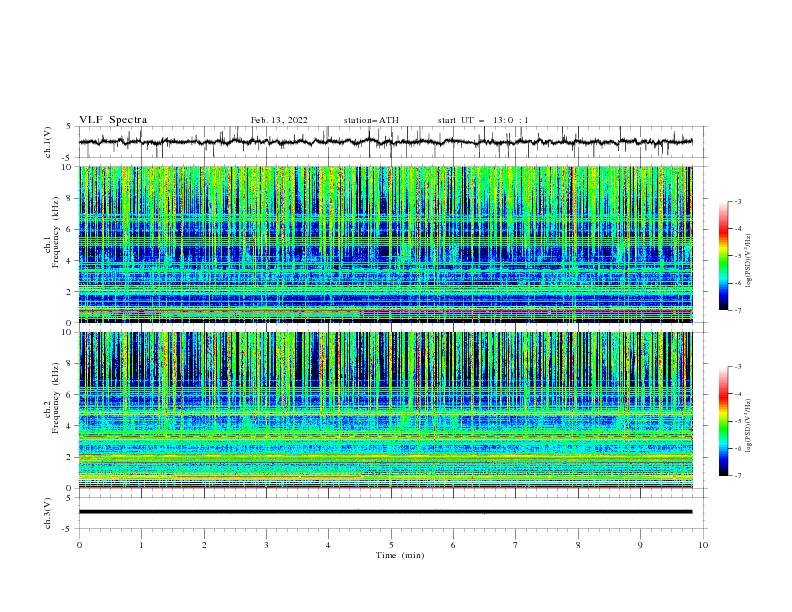Click time-axis tick label "10"
The image size is (792, 612).
[x=703, y=545]
